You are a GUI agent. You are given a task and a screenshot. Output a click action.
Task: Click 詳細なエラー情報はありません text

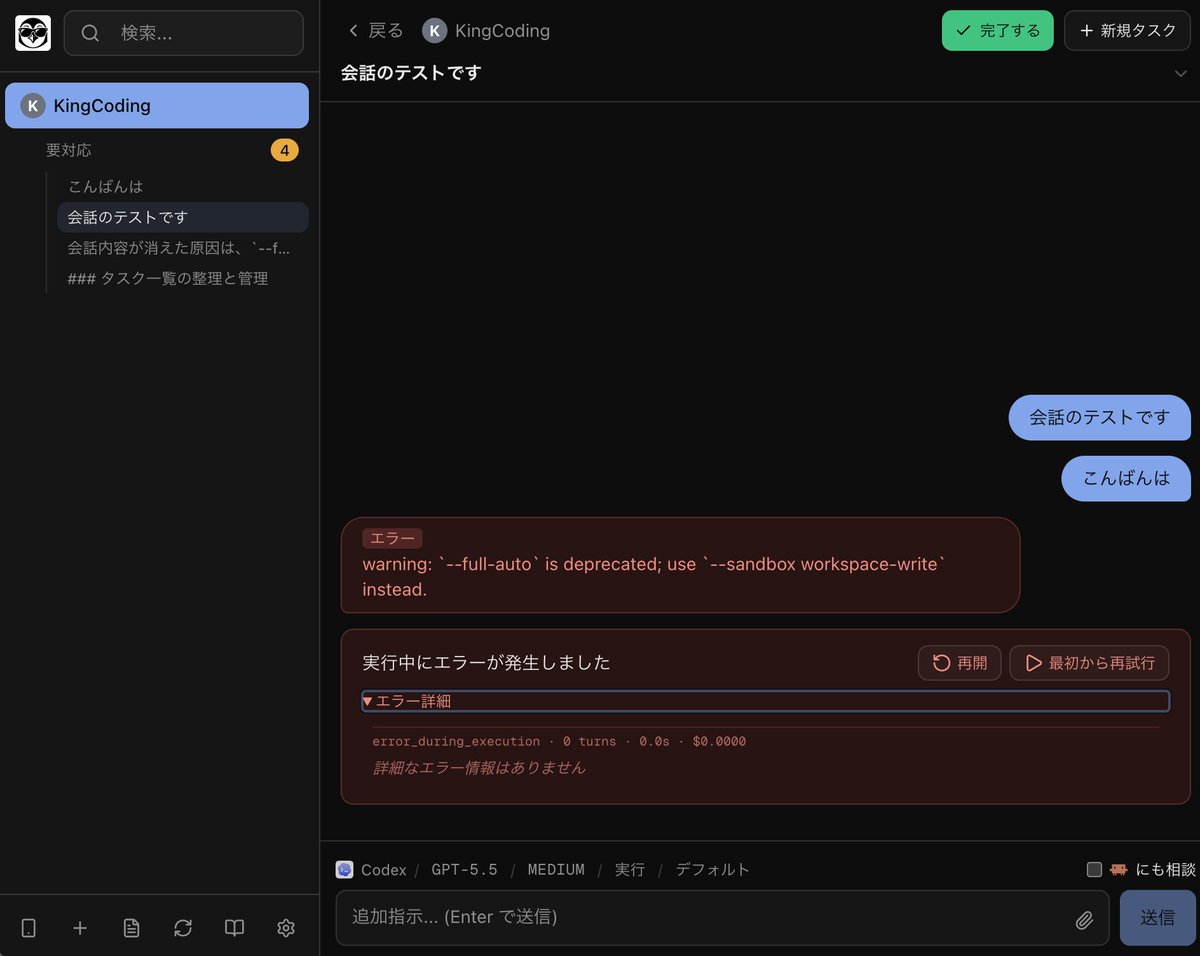pyautogui.click(x=479, y=768)
